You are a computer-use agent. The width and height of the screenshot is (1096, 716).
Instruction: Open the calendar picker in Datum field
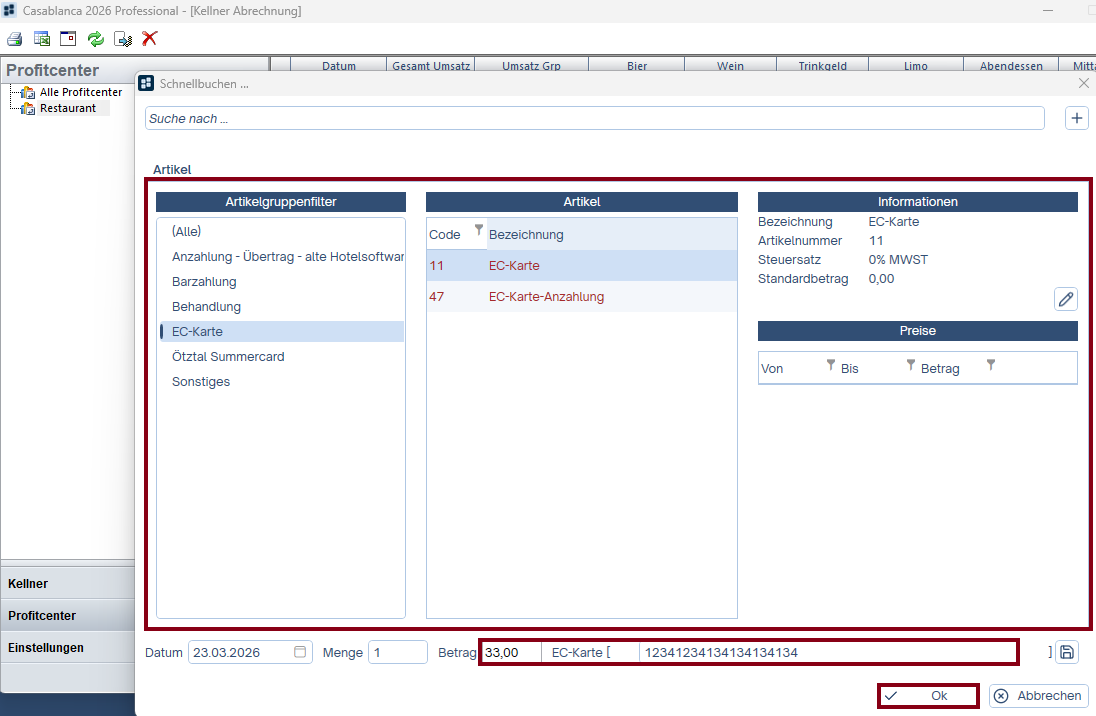click(x=300, y=652)
